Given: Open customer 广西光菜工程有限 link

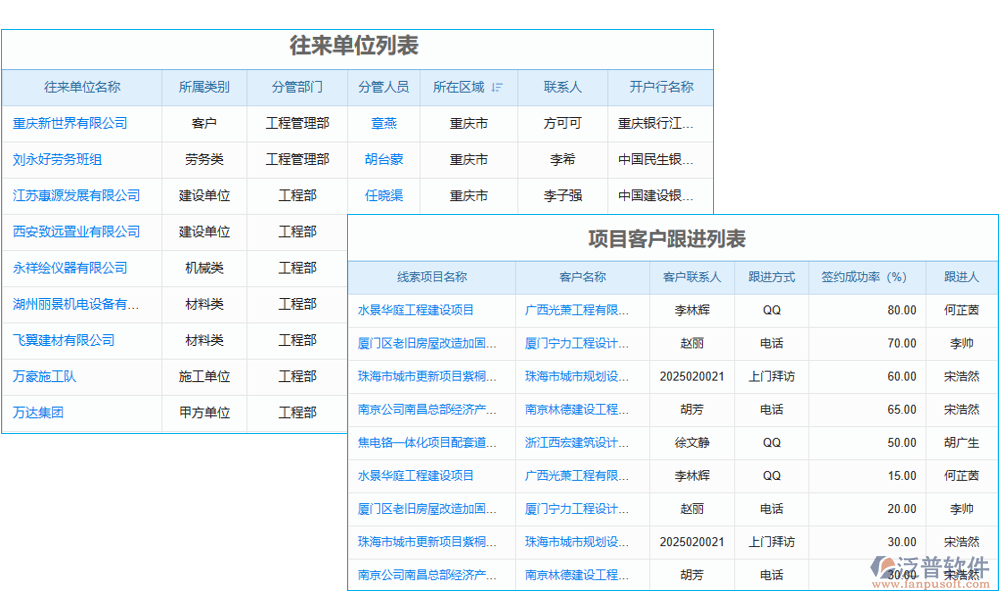Looking at the screenshot, I should (x=578, y=310).
